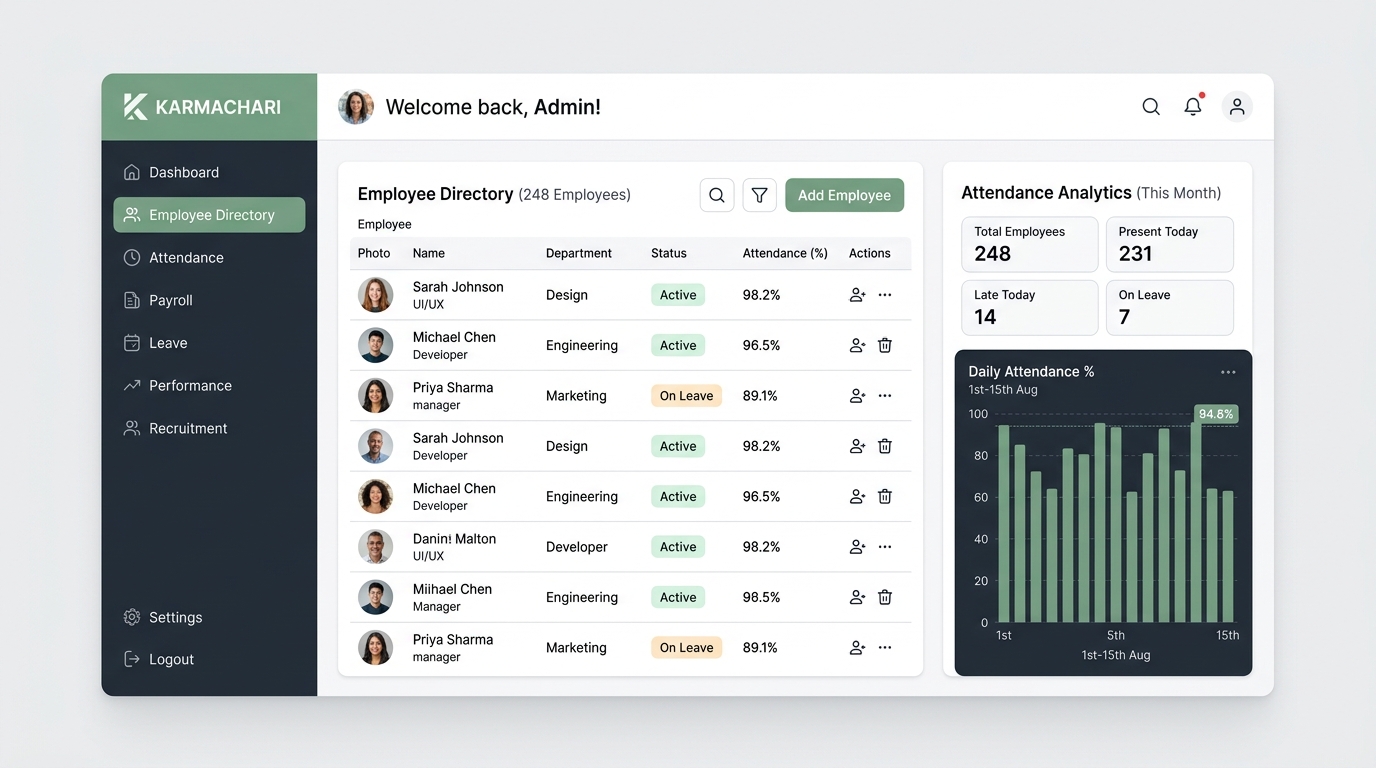The height and width of the screenshot is (768, 1376).
Task: Delete Sarah Johnson Developer with the trash icon
Action: click(885, 446)
